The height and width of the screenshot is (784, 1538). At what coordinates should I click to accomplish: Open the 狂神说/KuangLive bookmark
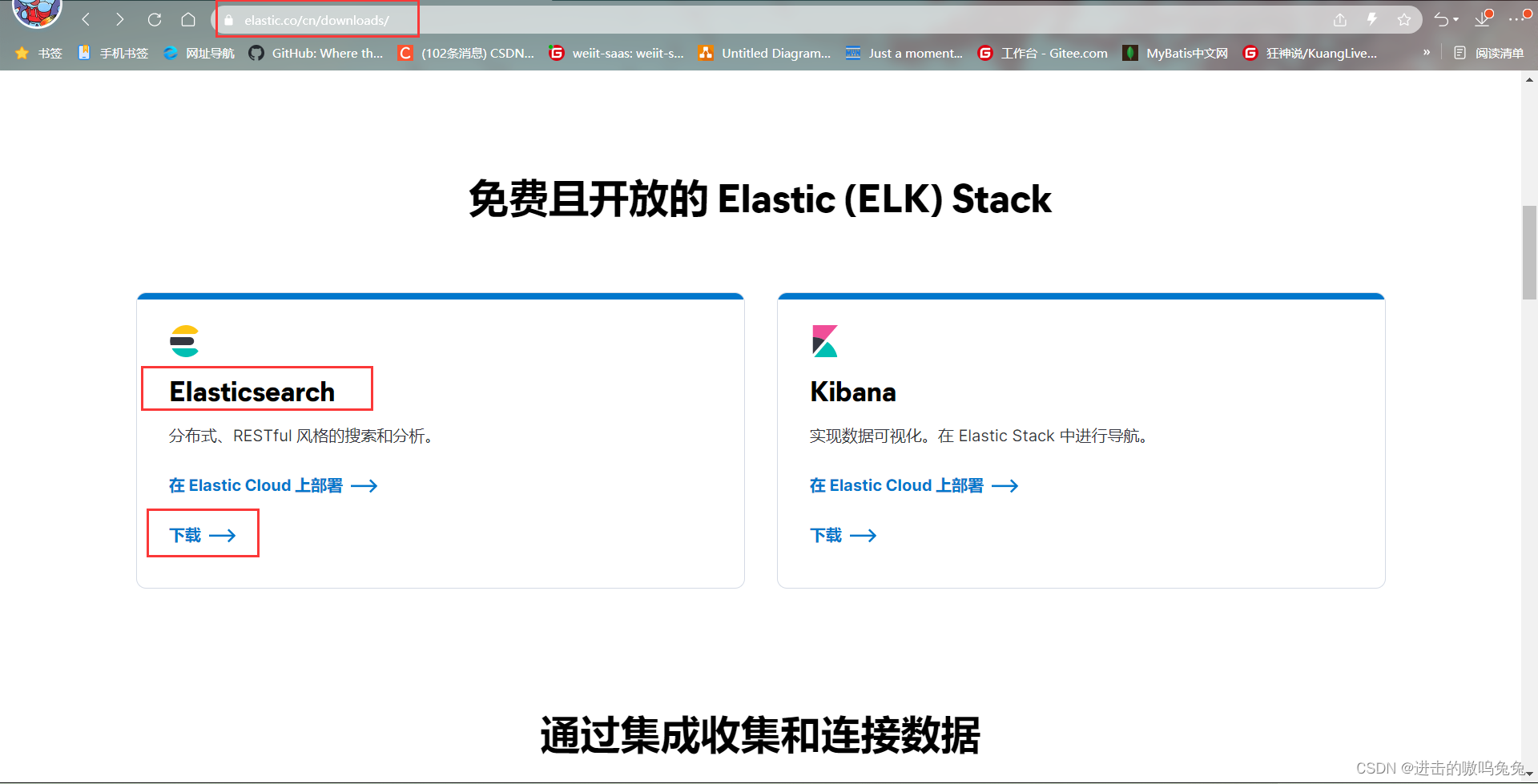coord(1309,53)
